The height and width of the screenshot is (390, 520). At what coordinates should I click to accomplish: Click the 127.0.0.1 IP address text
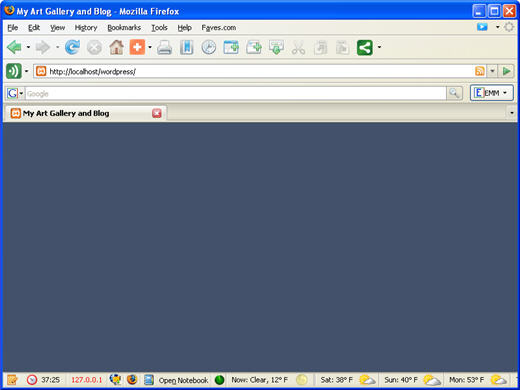pos(87,380)
